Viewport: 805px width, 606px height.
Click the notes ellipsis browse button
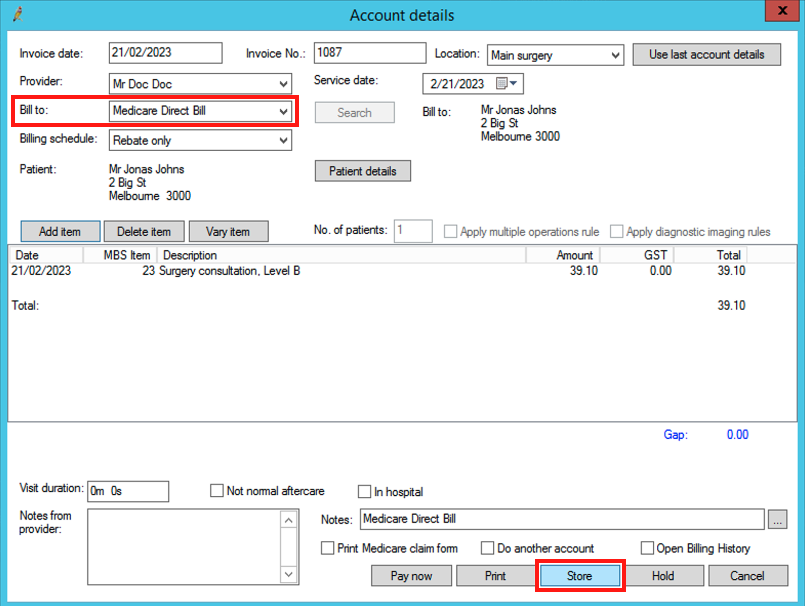coord(777,520)
